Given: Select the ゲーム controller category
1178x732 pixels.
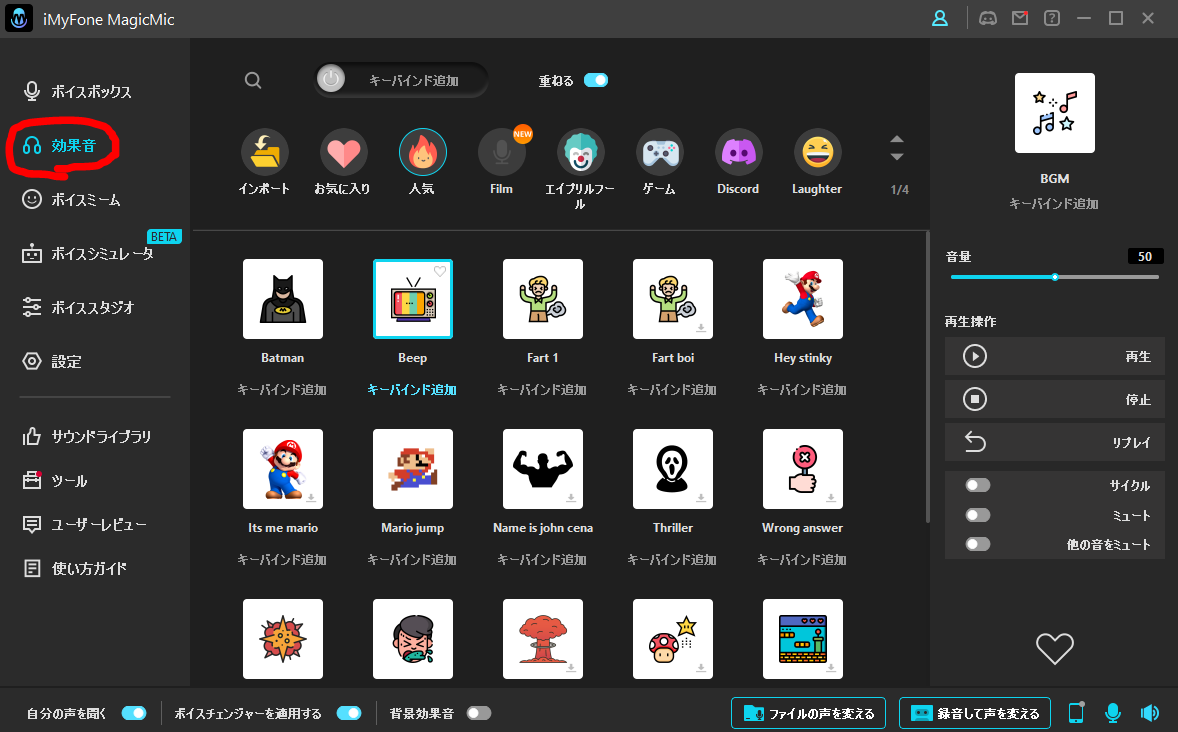Looking at the screenshot, I should [660, 153].
